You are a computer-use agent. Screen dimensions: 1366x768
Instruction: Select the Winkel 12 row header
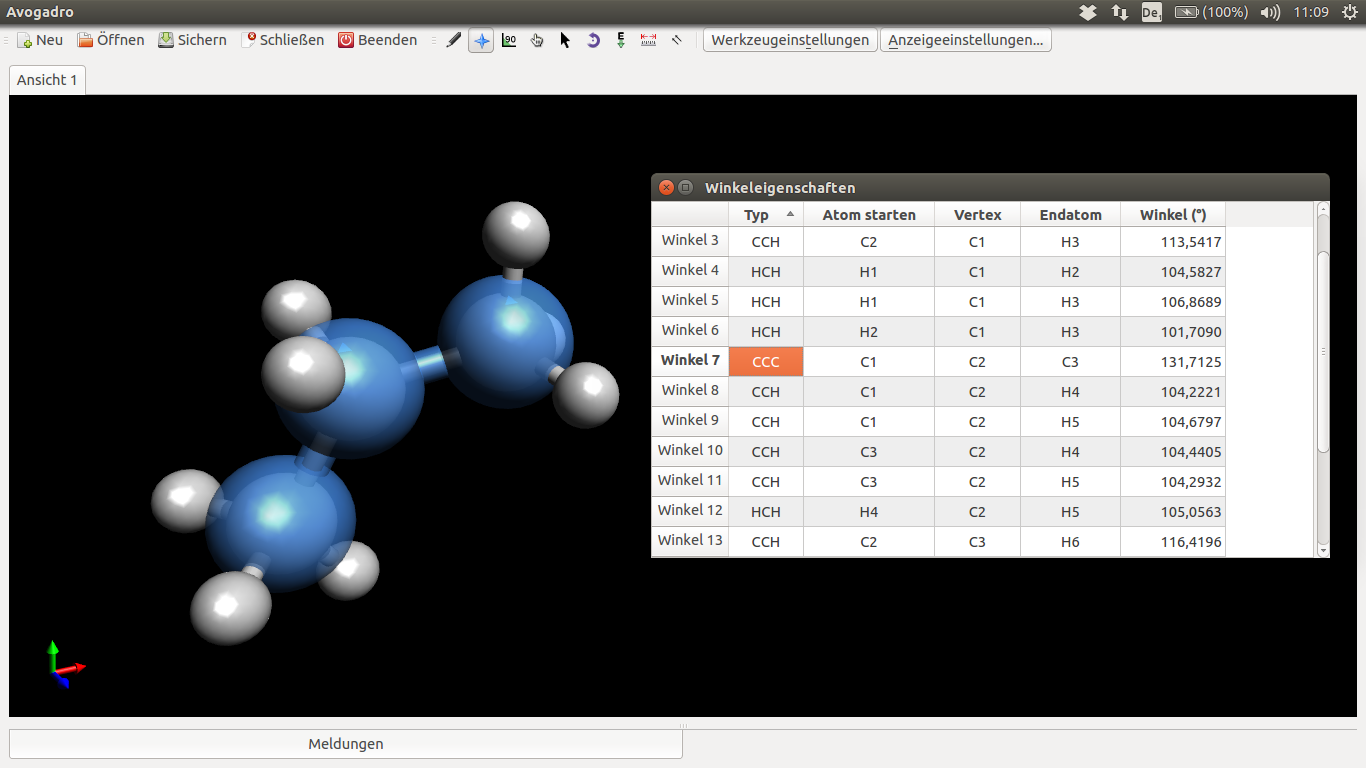(690, 511)
